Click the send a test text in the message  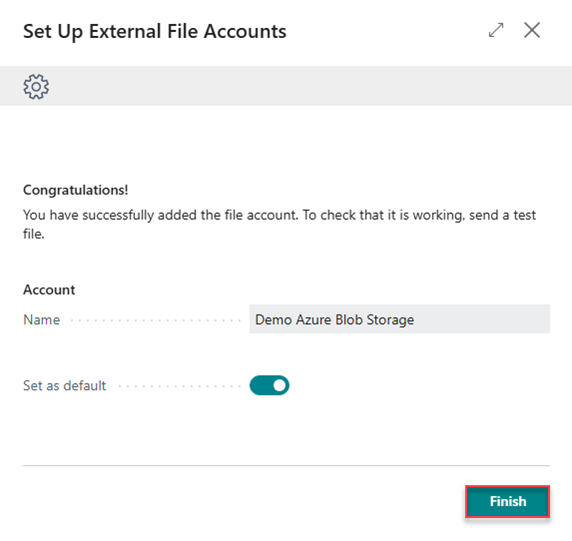(502, 215)
